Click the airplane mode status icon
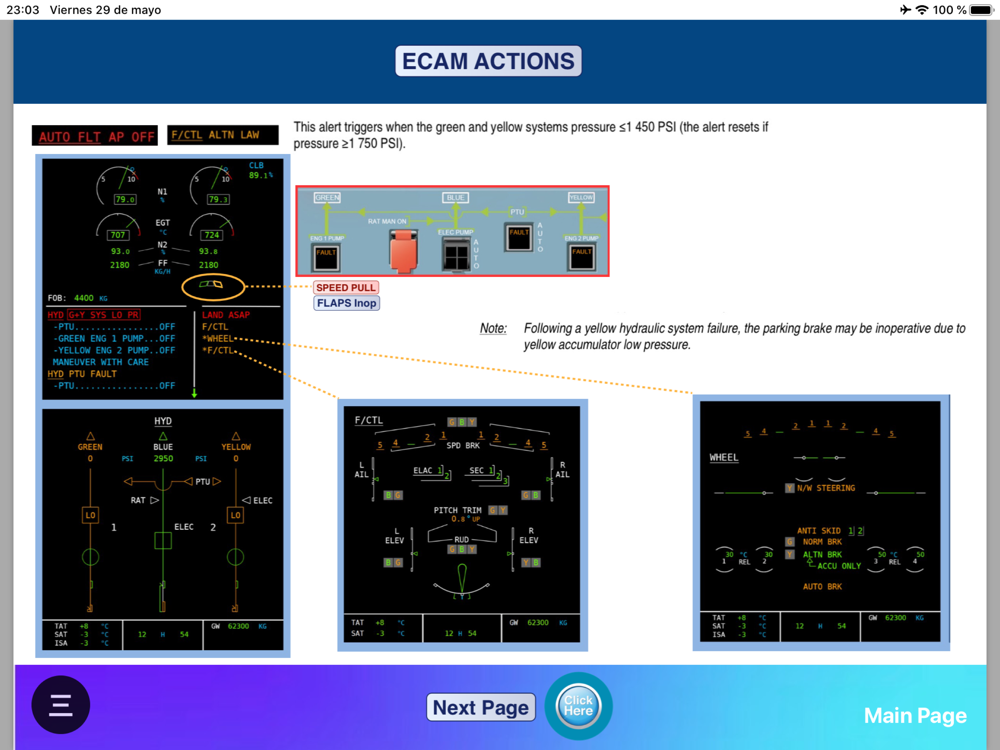Image resolution: width=1000 pixels, height=750 pixels. 905,10
